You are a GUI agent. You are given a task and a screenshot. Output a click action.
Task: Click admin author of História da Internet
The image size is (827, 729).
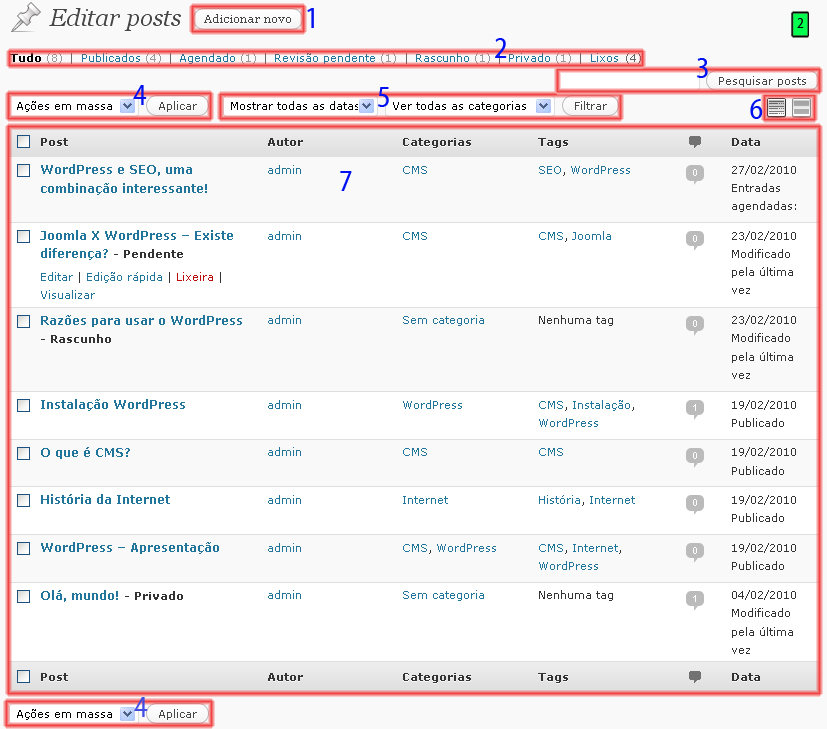click(x=284, y=500)
